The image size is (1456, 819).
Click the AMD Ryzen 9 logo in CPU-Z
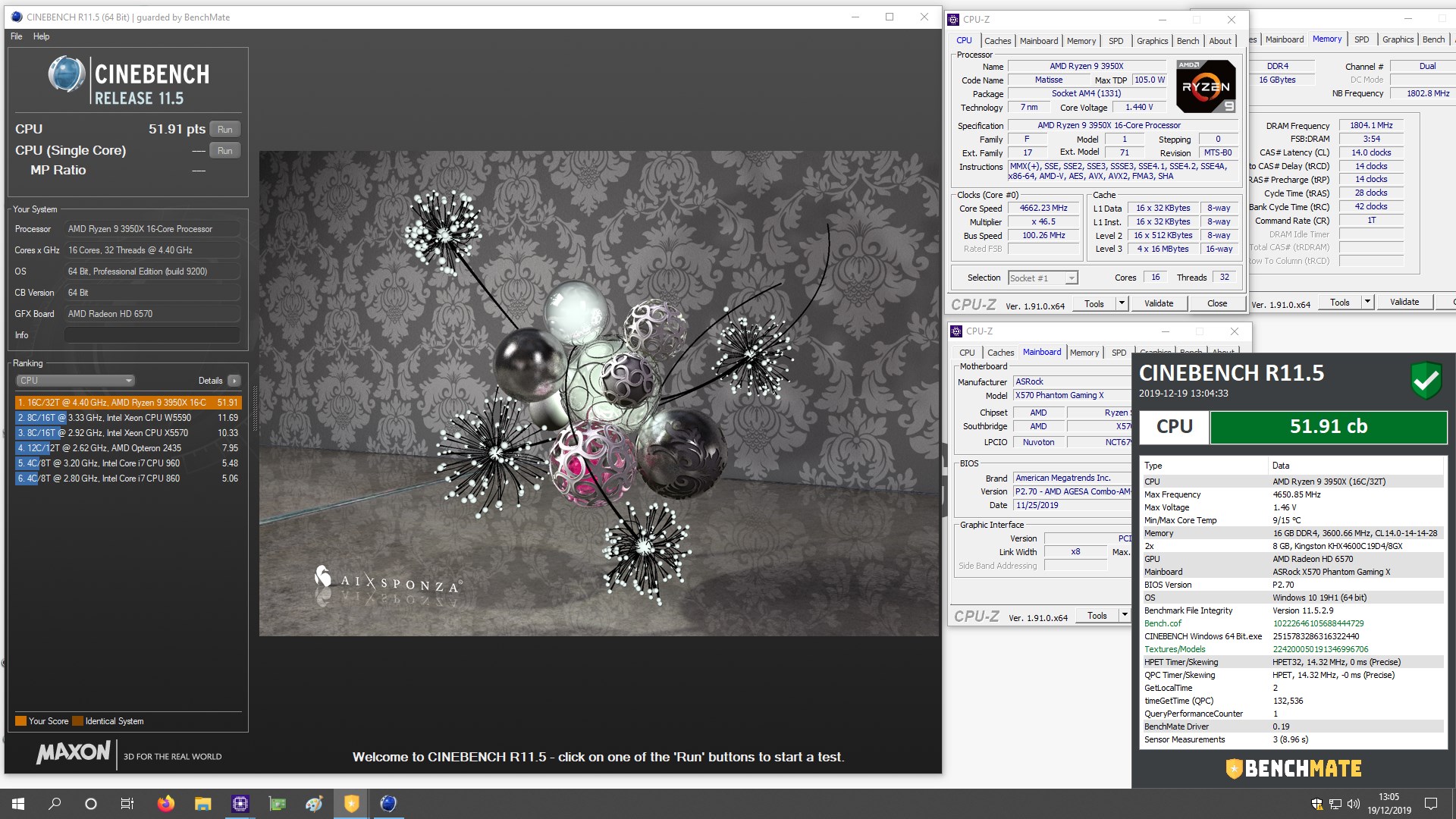[x=1206, y=86]
